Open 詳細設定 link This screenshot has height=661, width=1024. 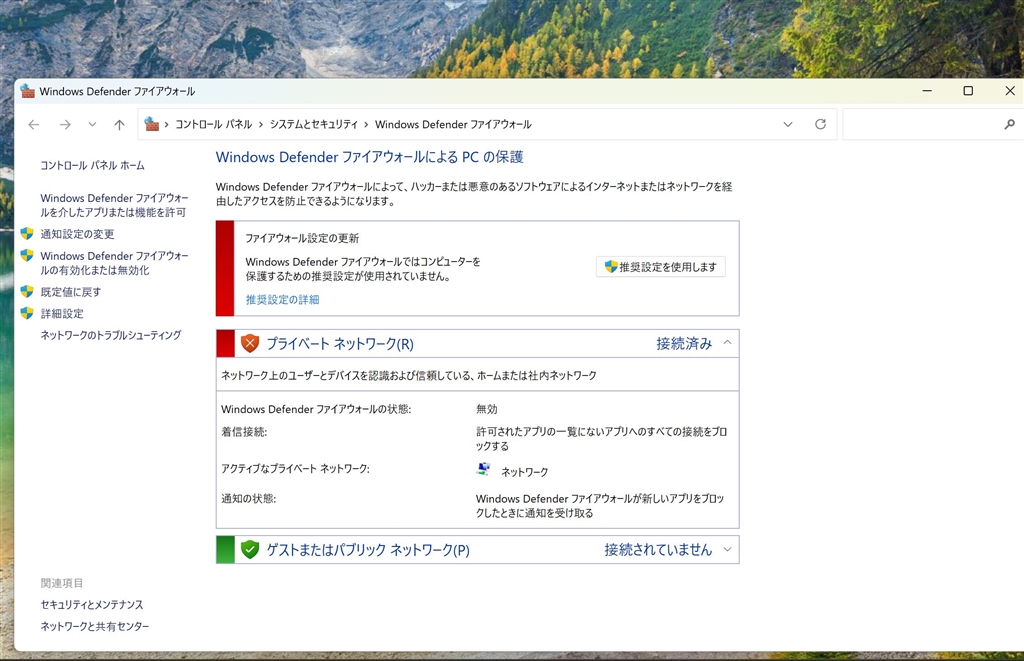(x=62, y=314)
